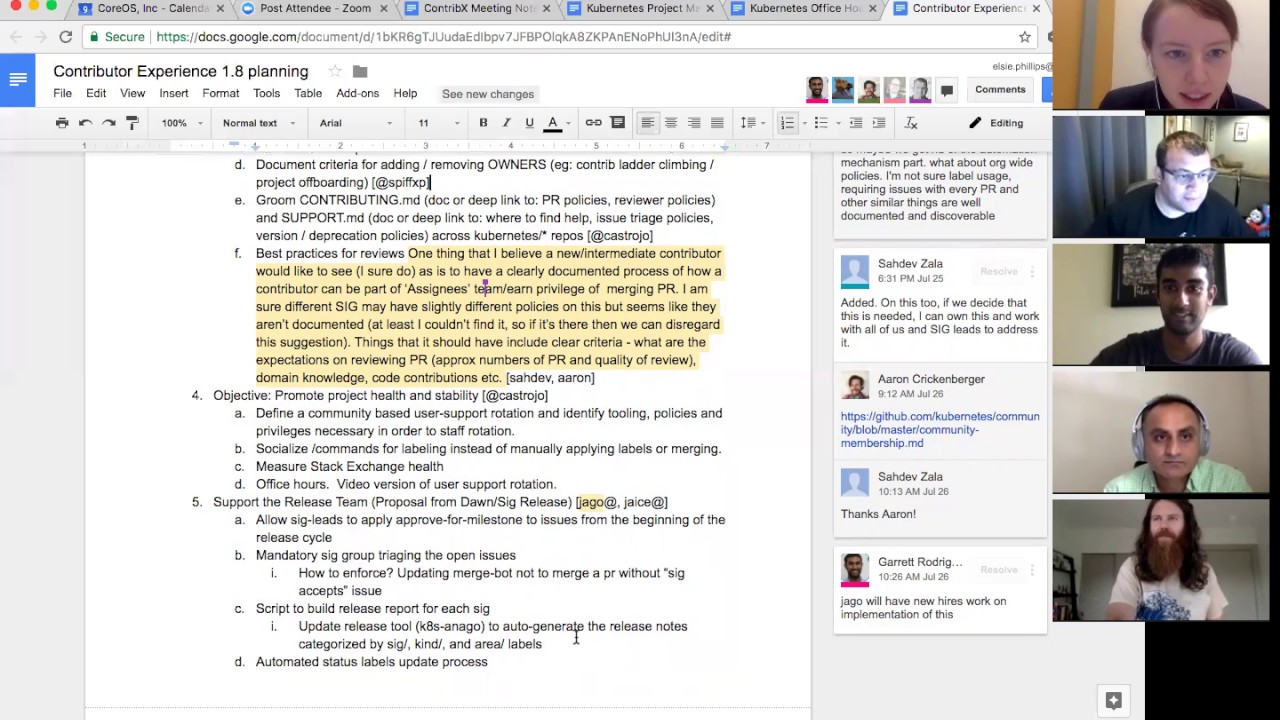Redo the last undone edit
Image resolution: width=1280 pixels, height=720 pixels.
point(108,123)
